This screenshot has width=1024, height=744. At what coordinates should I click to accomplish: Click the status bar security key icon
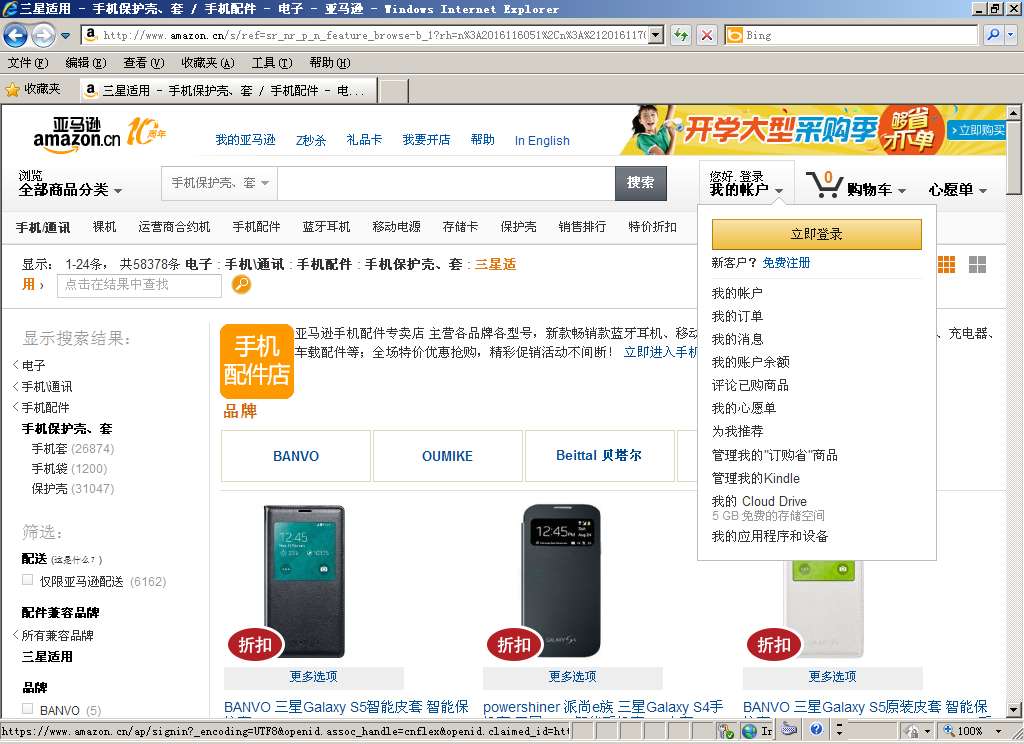coord(726,730)
